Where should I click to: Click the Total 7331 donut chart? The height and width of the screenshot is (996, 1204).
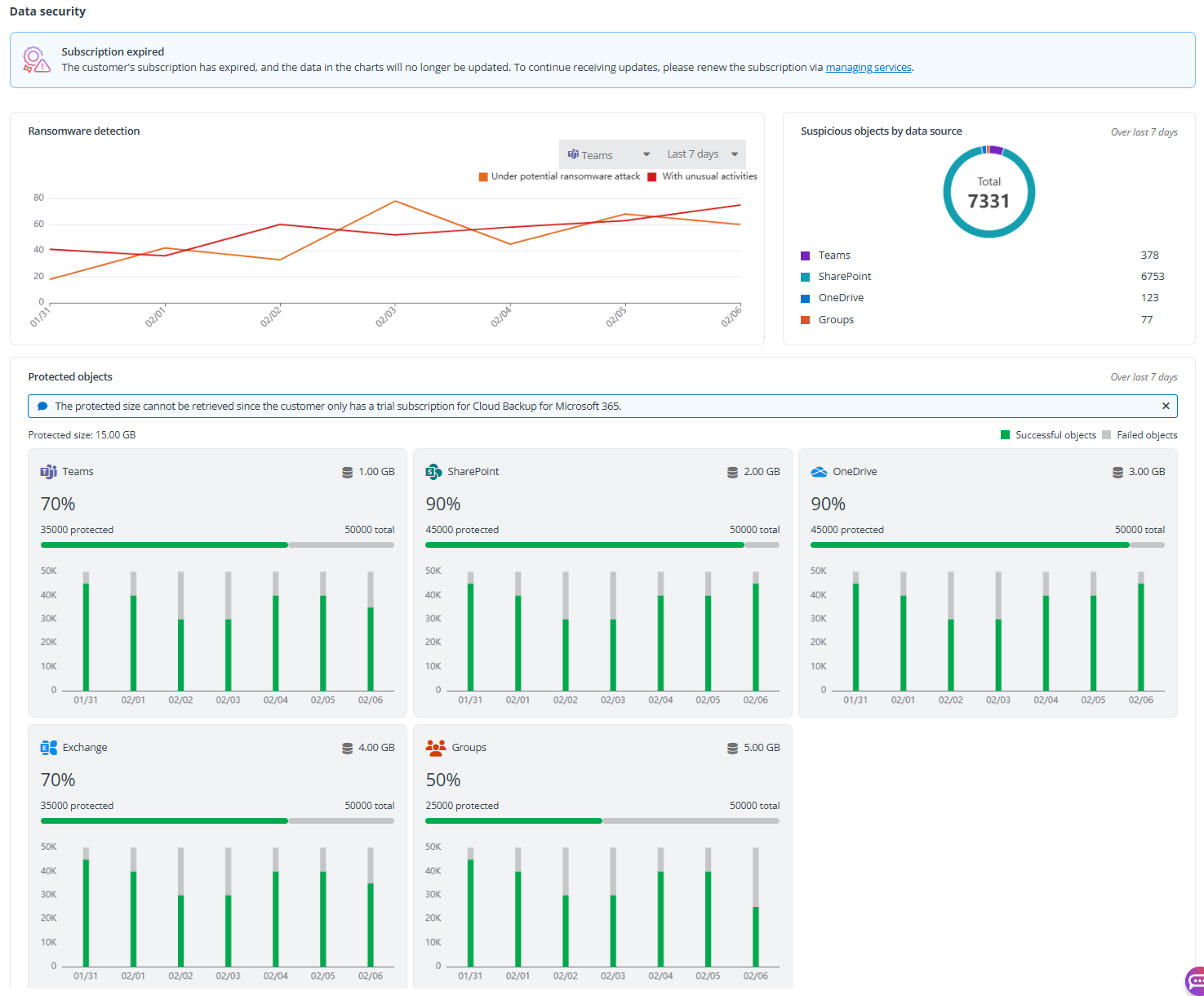pos(989,193)
